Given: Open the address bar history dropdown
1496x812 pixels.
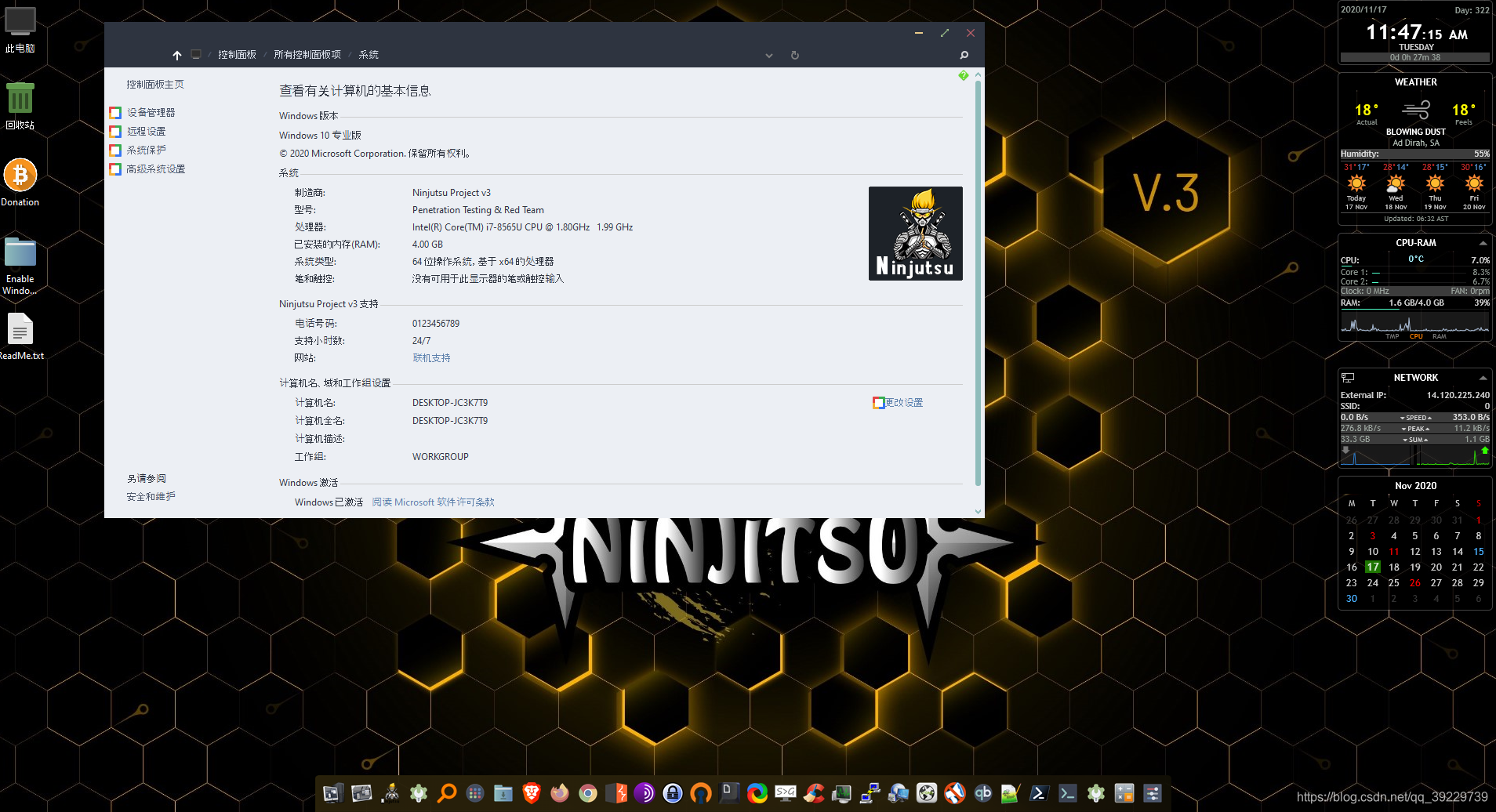Looking at the screenshot, I should point(769,55).
